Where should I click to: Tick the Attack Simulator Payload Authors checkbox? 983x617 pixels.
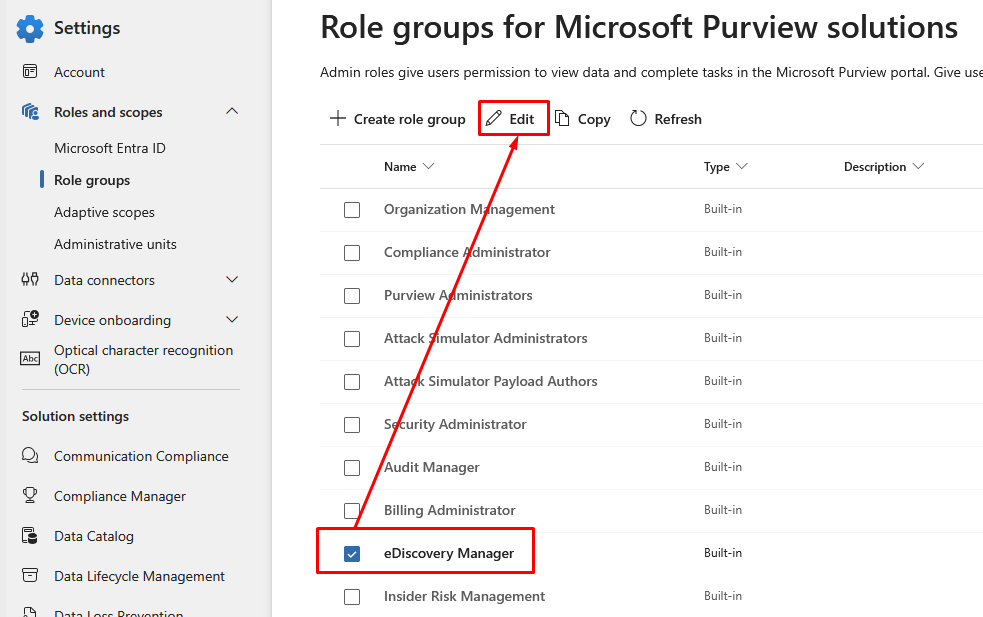[x=352, y=382]
